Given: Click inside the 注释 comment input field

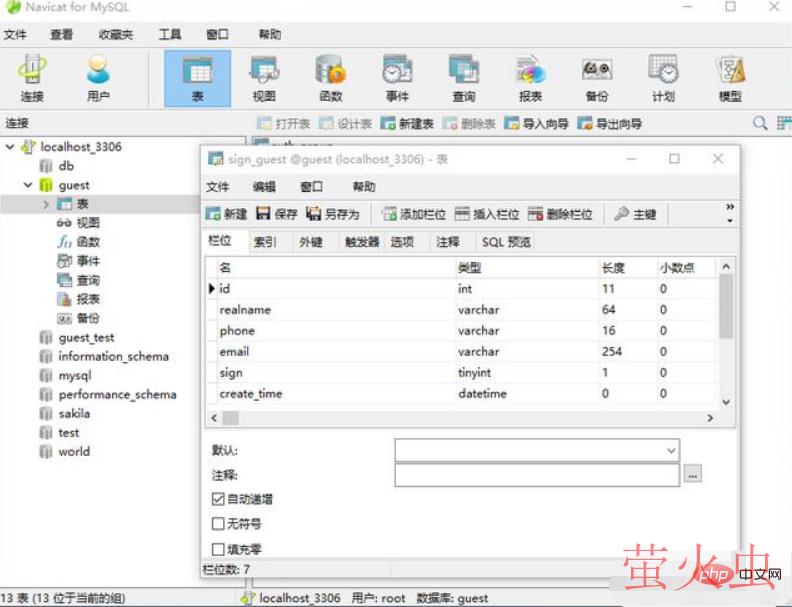Looking at the screenshot, I should click(537, 475).
